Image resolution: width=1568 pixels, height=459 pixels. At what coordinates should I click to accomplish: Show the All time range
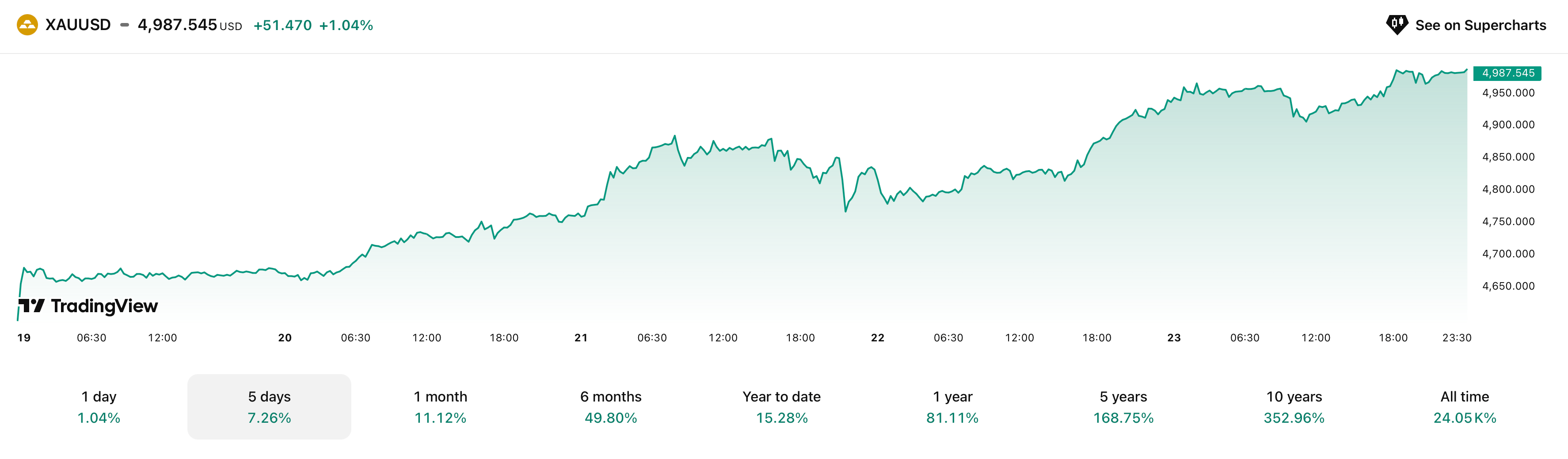point(1465,407)
